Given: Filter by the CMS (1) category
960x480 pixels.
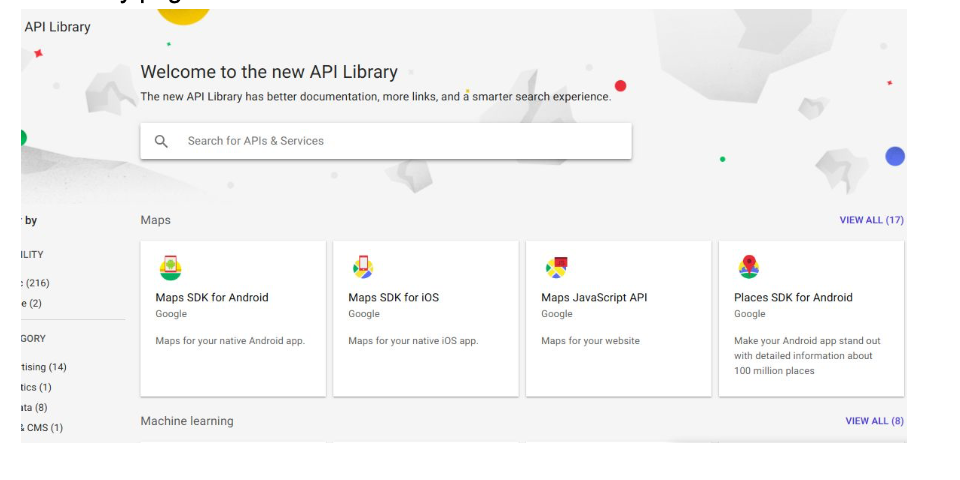Looking at the screenshot, I should click(42, 428).
